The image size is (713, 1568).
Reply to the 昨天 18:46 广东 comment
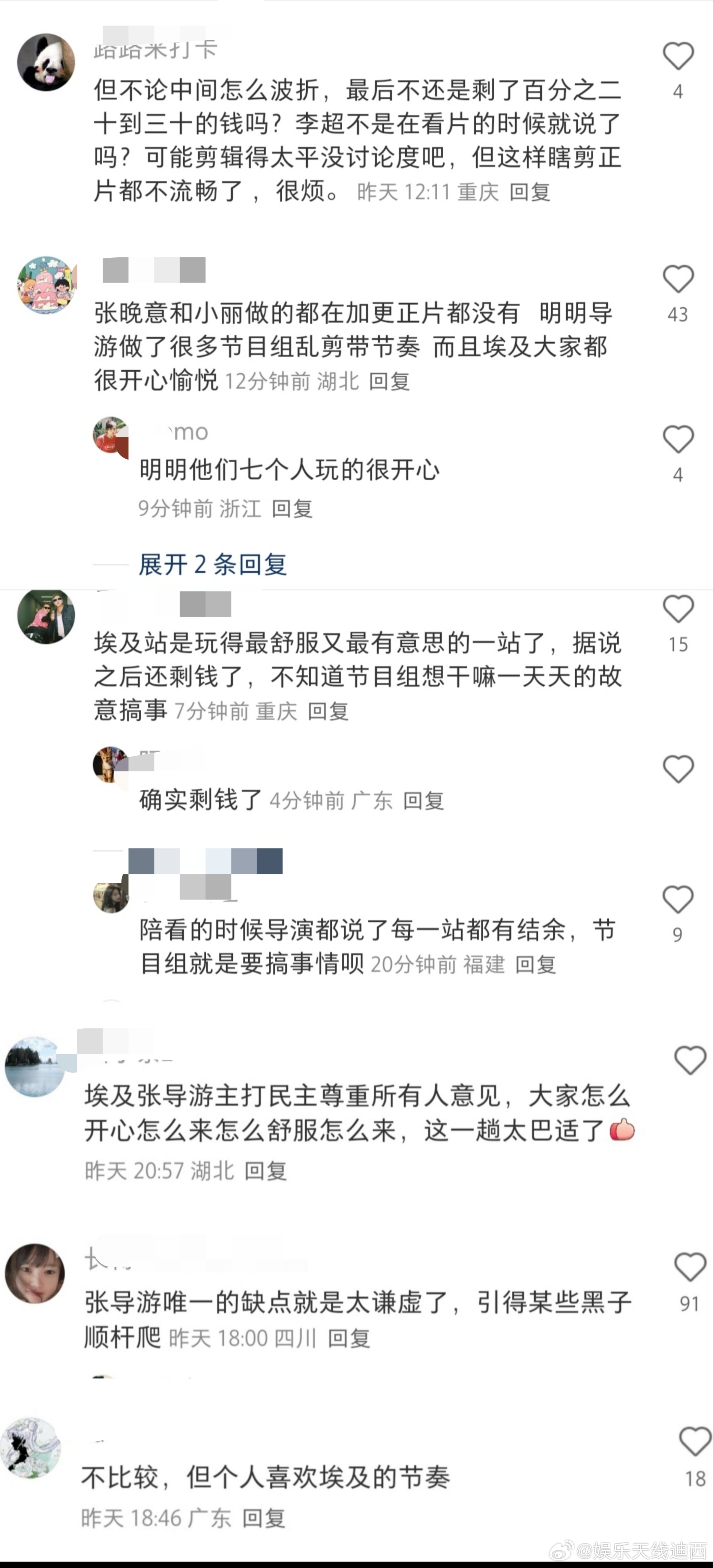pyautogui.click(x=264, y=1518)
